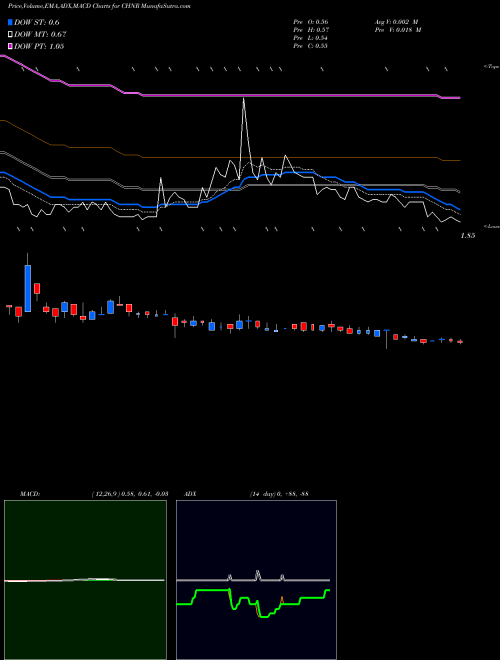Screen dimensions: 500x660
Task: Click the 'Pre L: 0.54' value
Action: [311, 38]
